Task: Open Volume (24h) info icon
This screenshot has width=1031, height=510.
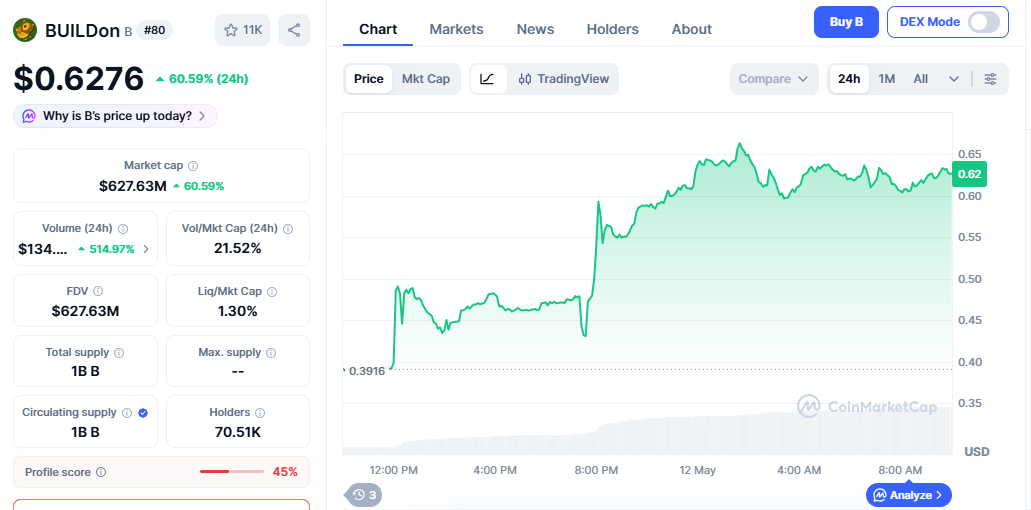Action: [x=123, y=229]
